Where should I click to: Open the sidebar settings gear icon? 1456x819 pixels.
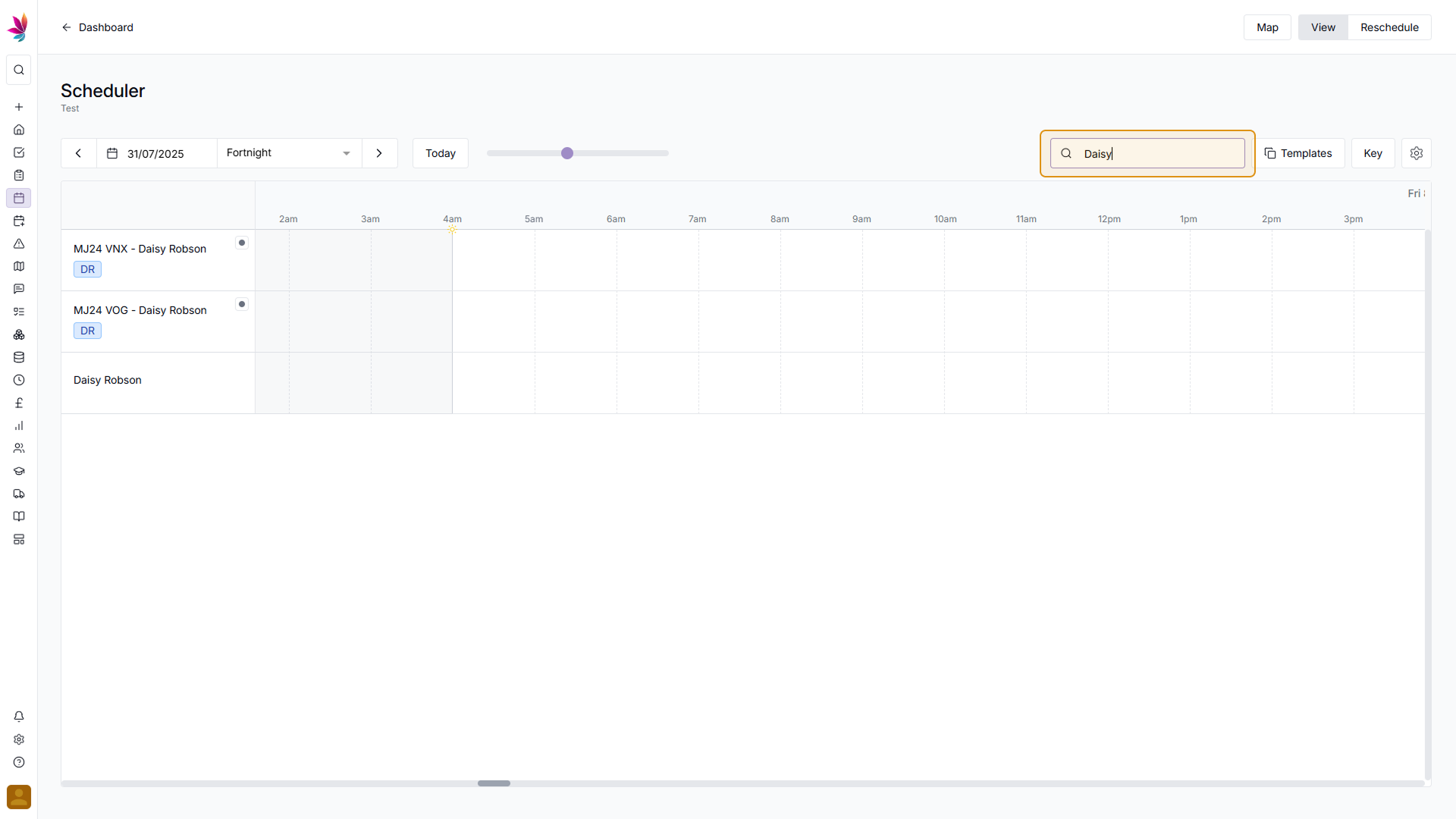[x=19, y=739]
